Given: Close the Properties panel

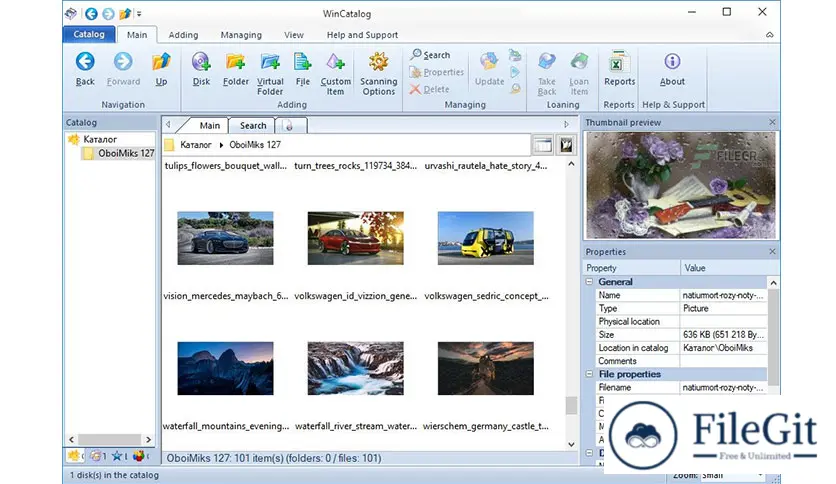Looking at the screenshot, I should point(772,251).
